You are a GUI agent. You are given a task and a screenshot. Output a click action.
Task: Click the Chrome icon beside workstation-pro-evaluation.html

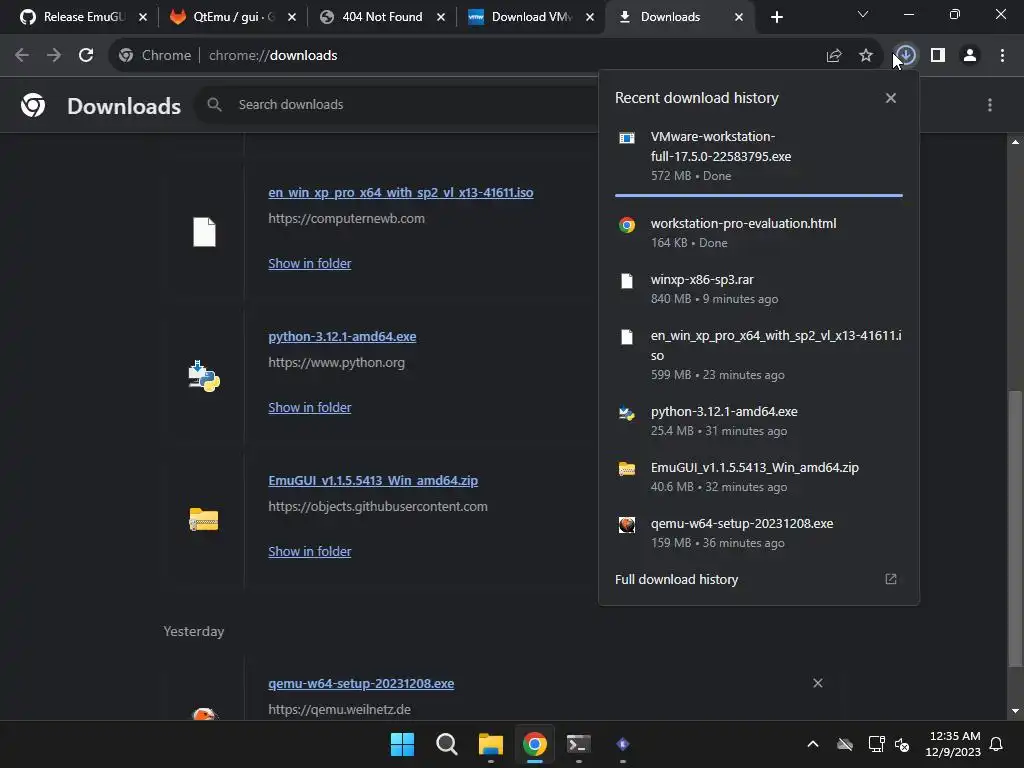tap(627, 225)
